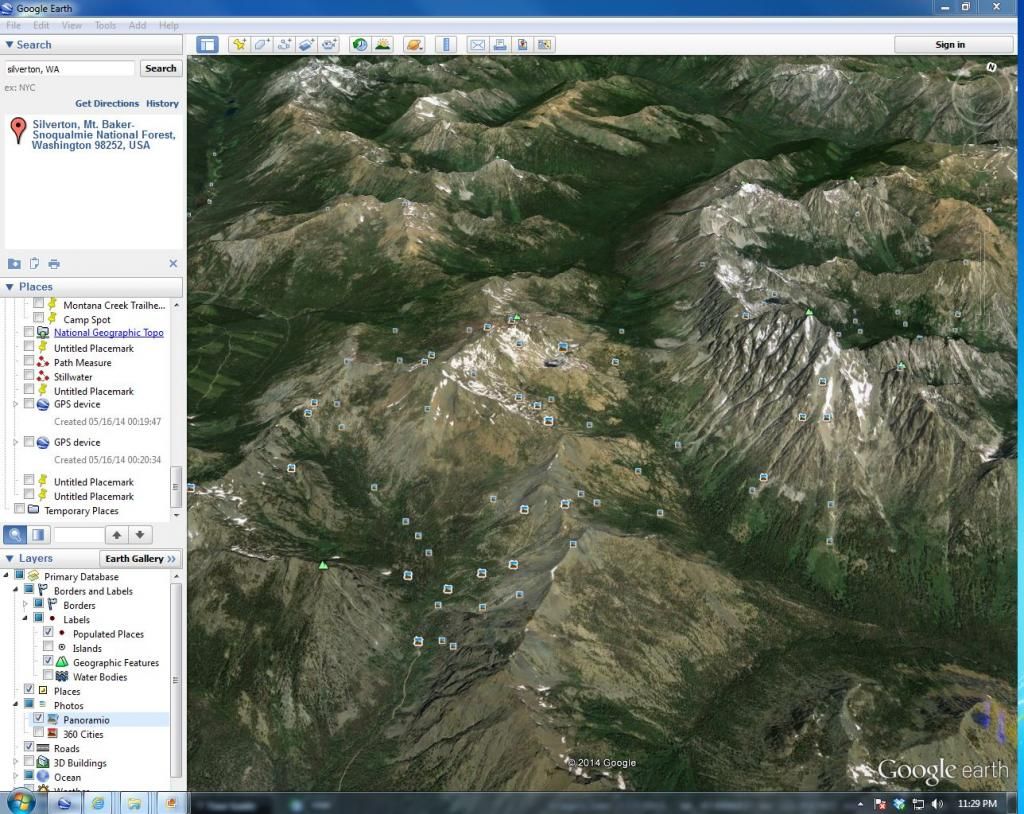Toggle sunlight across the landscape
The image size is (1024, 814).
pyautogui.click(x=383, y=44)
